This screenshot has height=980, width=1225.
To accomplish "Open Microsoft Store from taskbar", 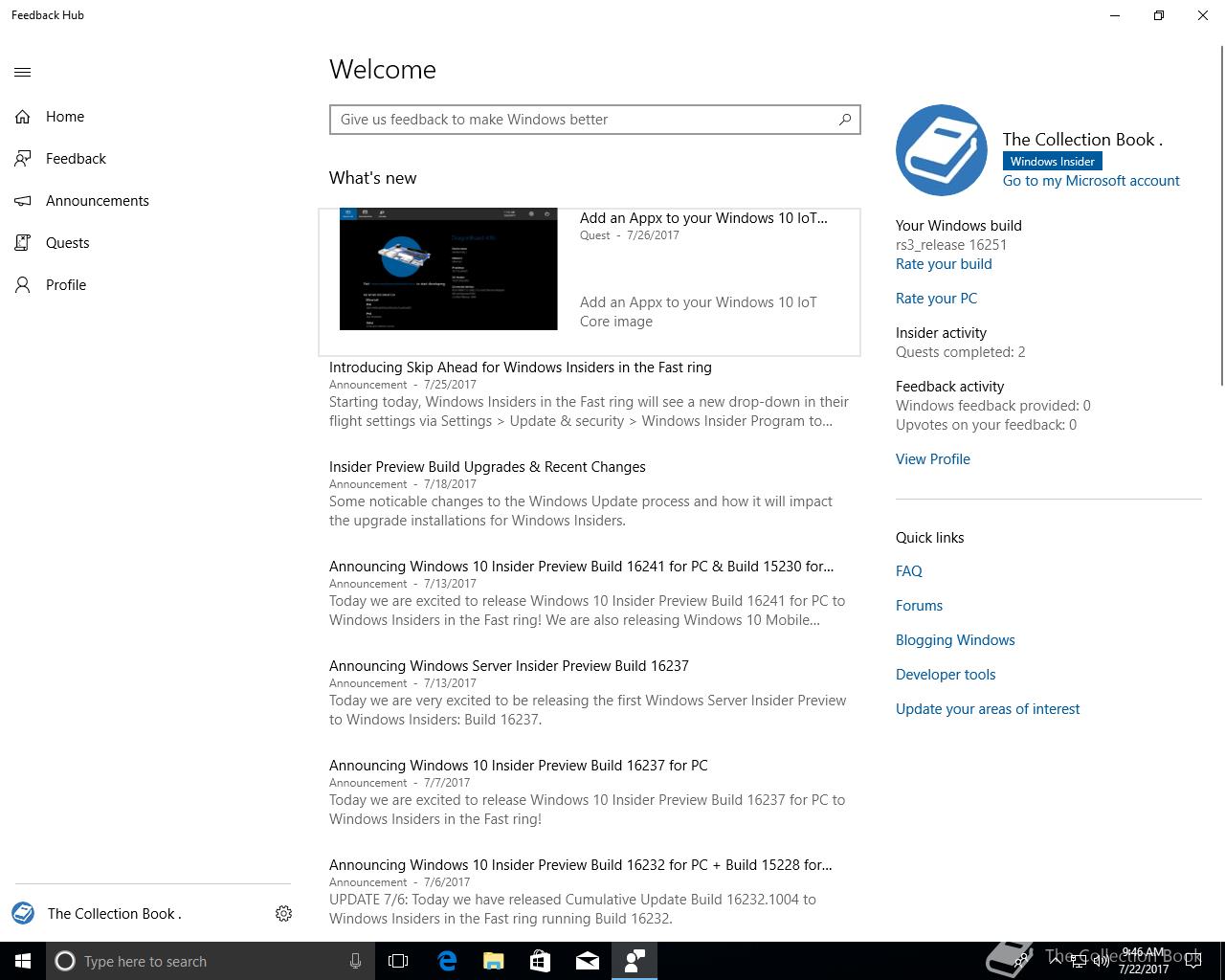I will click(541, 961).
